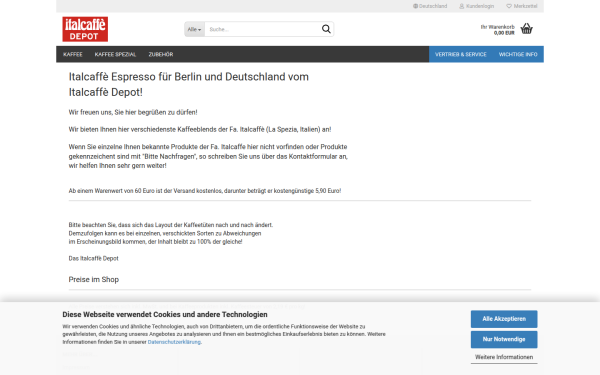Click the Nur Notwendige cookie button
This screenshot has height=375, width=600.
pyautogui.click(x=504, y=339)
